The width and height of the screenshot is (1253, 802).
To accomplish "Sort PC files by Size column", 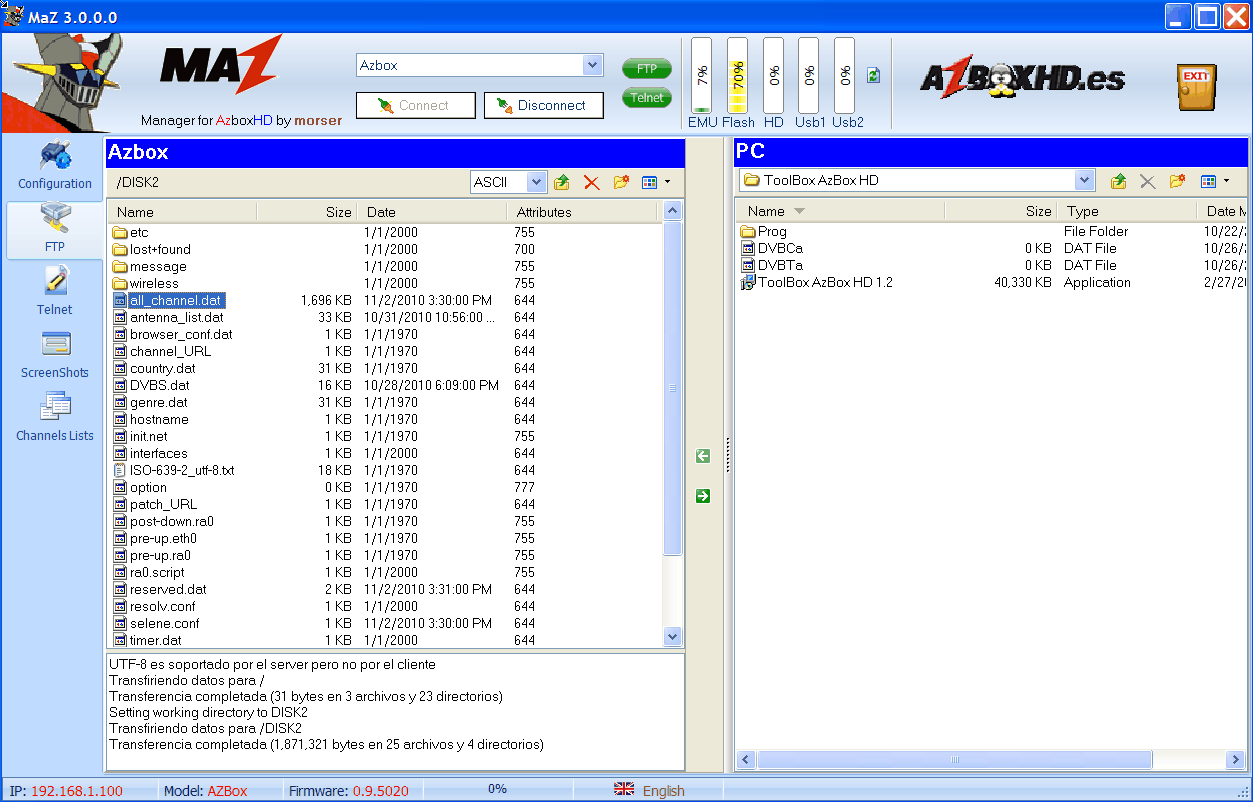I will [1001, 211].
